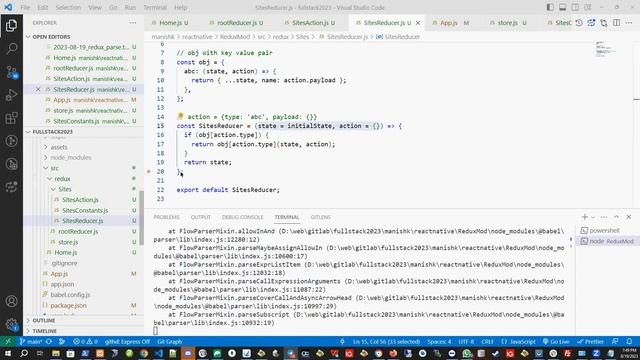Screen dimensions: 640x360
Task: Open terminal launch profile dropdown arrow
Action: (593, 217)
